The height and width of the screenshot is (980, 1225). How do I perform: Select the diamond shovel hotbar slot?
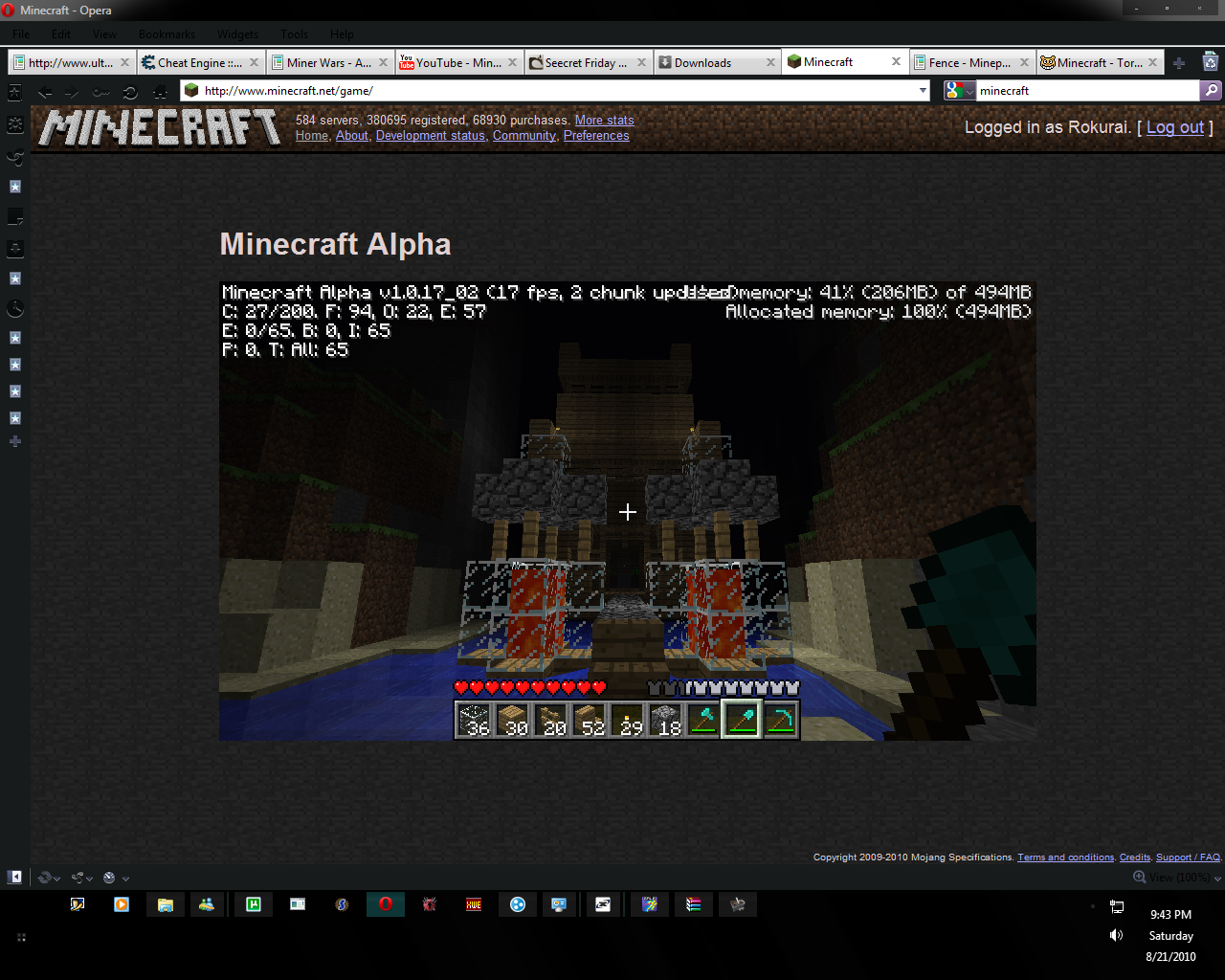point(742,720)
